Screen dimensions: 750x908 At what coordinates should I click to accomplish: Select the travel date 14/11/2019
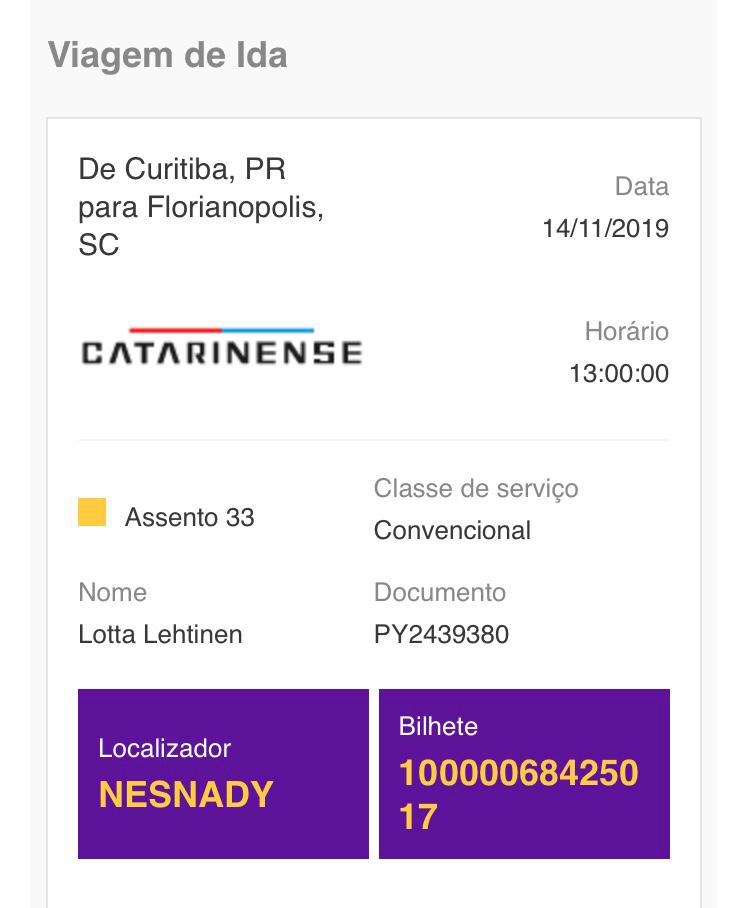point(605,229)
